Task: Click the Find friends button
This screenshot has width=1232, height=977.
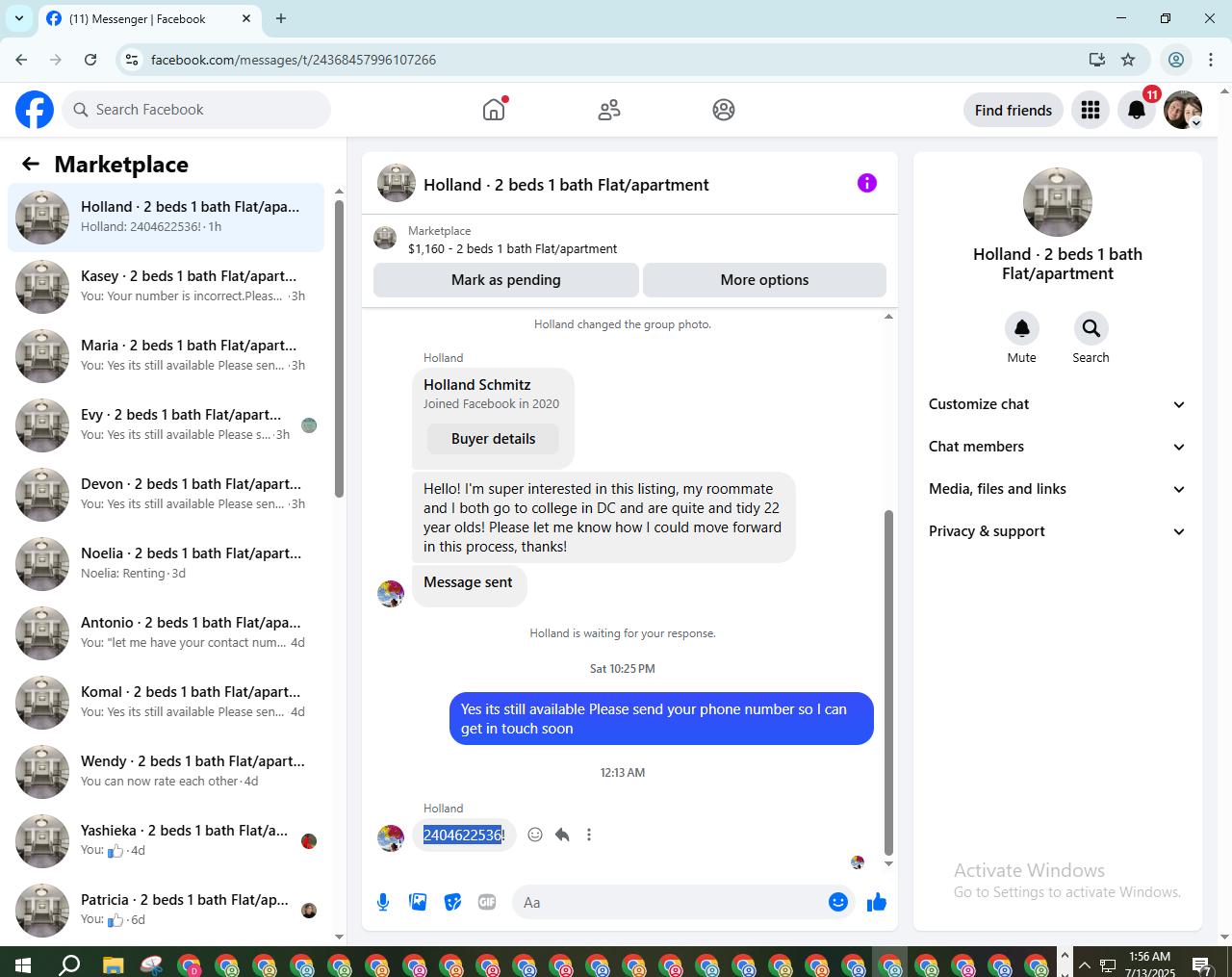Action: (1014, 110)
